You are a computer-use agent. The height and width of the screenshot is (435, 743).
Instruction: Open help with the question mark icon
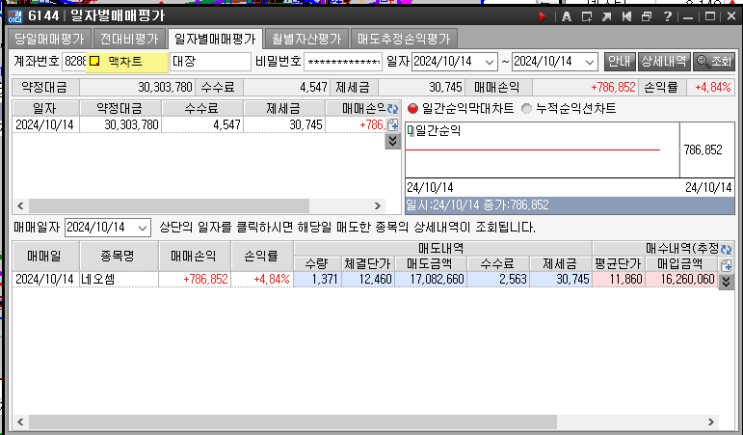(667, 17)
